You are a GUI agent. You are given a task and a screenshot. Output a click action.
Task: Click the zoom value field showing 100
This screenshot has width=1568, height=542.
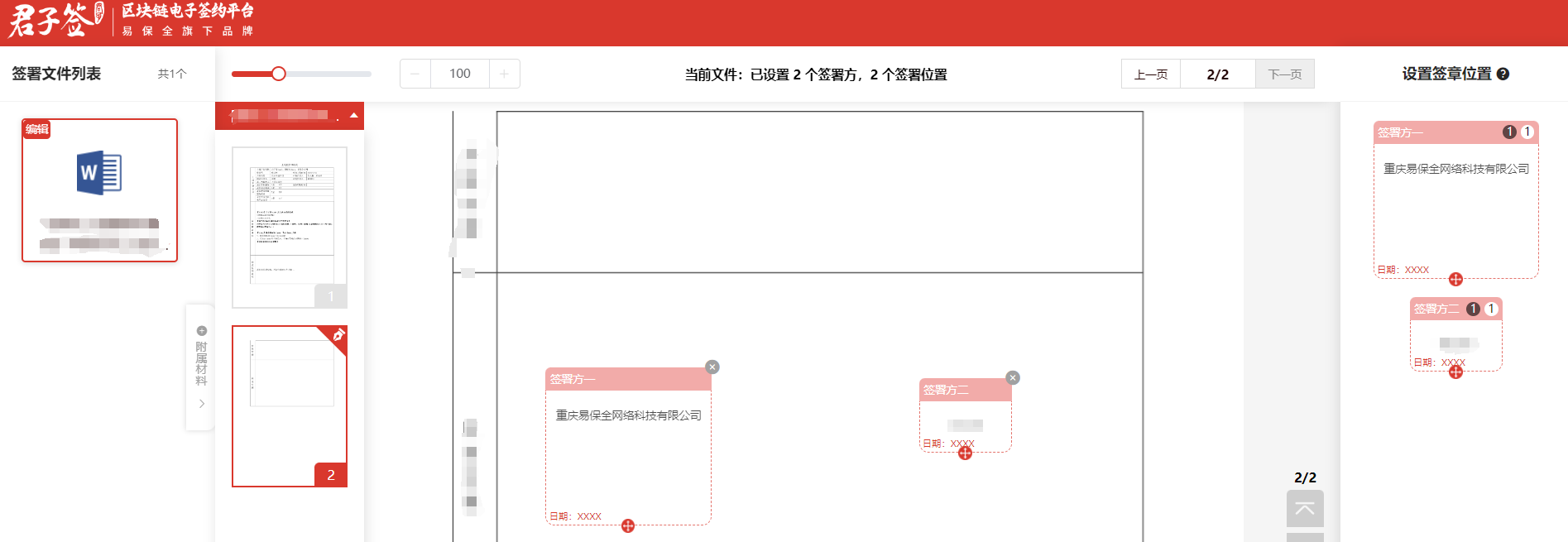[x=459, y=74]
